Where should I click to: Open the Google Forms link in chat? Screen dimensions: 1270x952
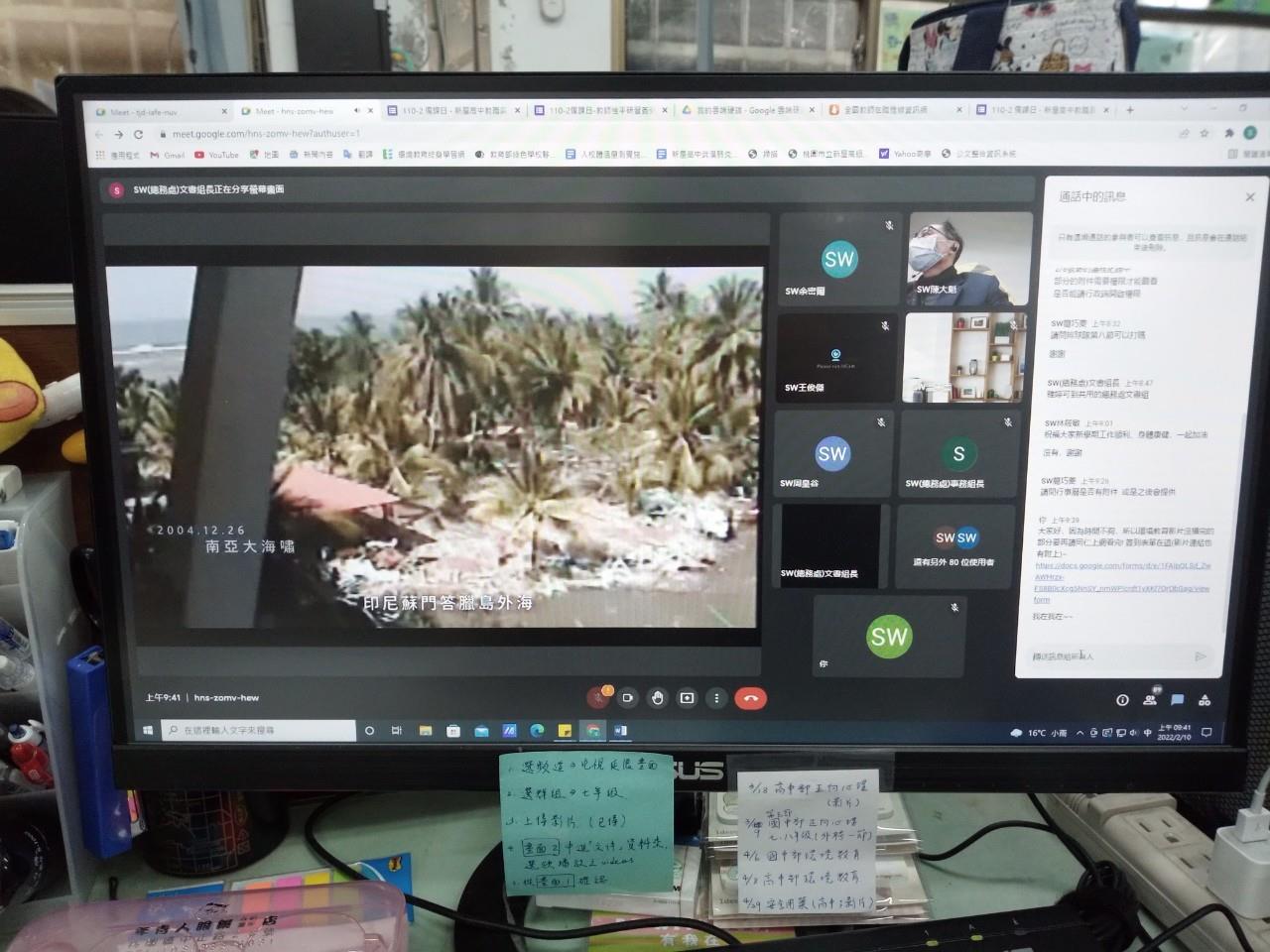pyautogui.click(x=1123, y=582)
